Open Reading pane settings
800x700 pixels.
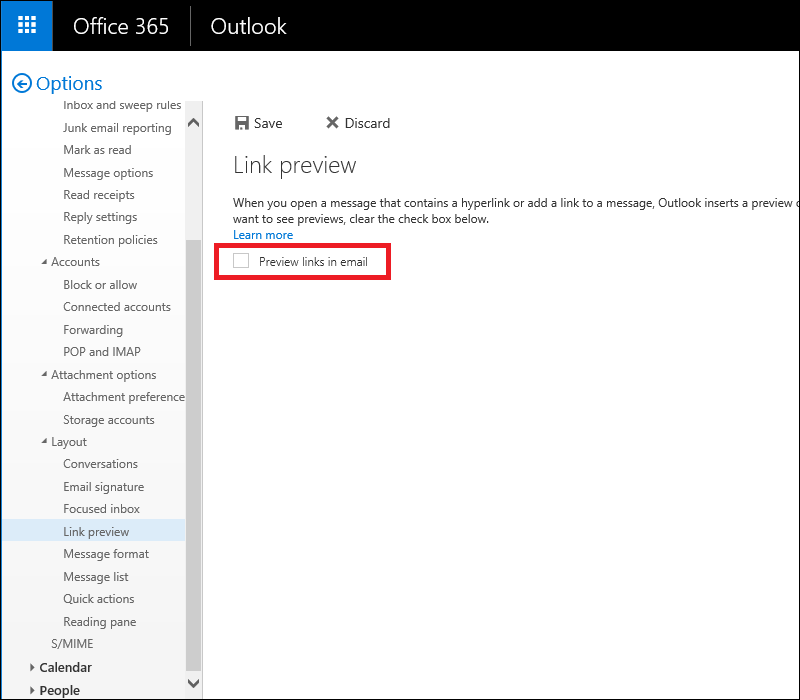tap(99, 621)
